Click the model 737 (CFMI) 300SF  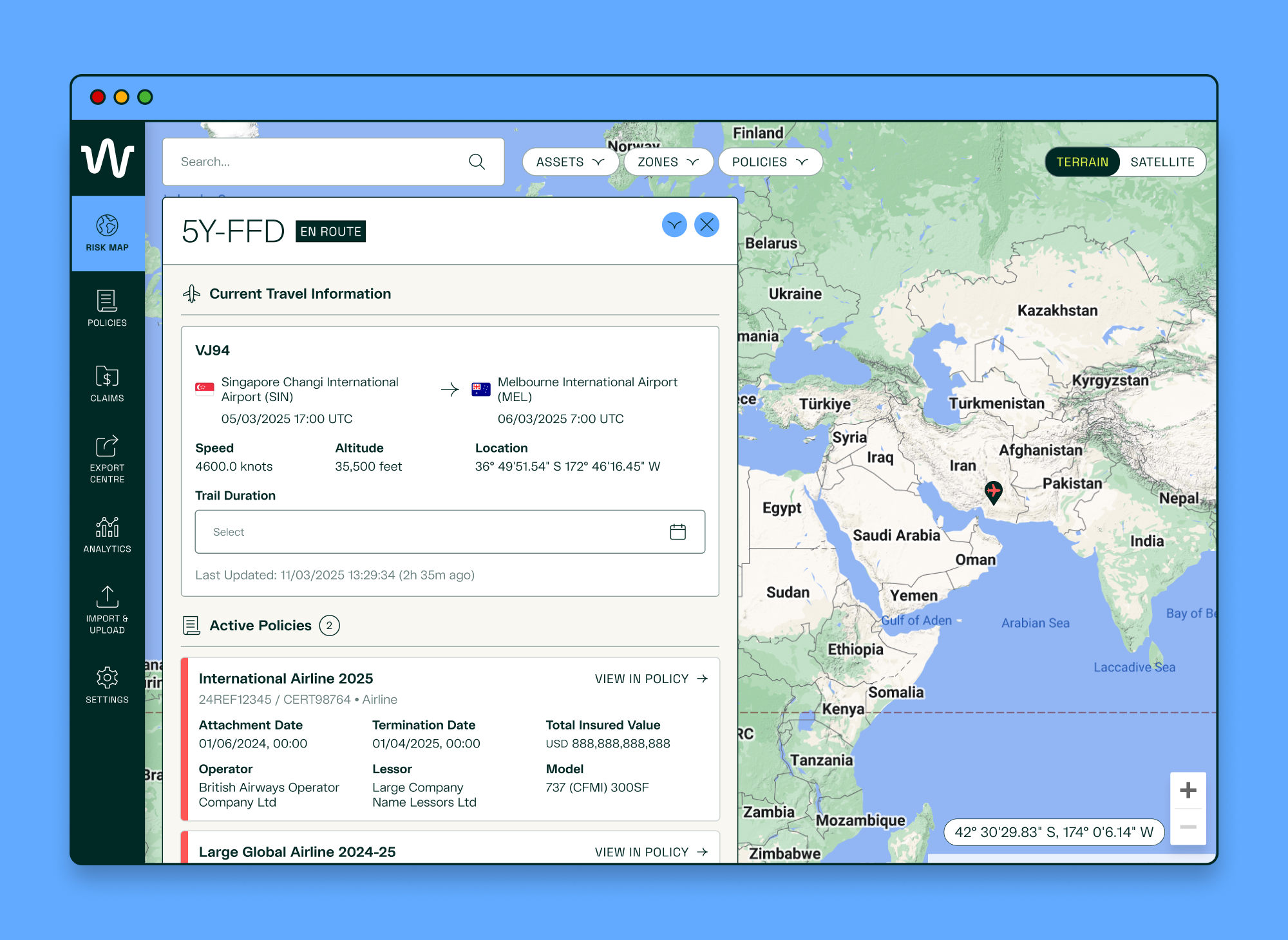click(598, 787)
